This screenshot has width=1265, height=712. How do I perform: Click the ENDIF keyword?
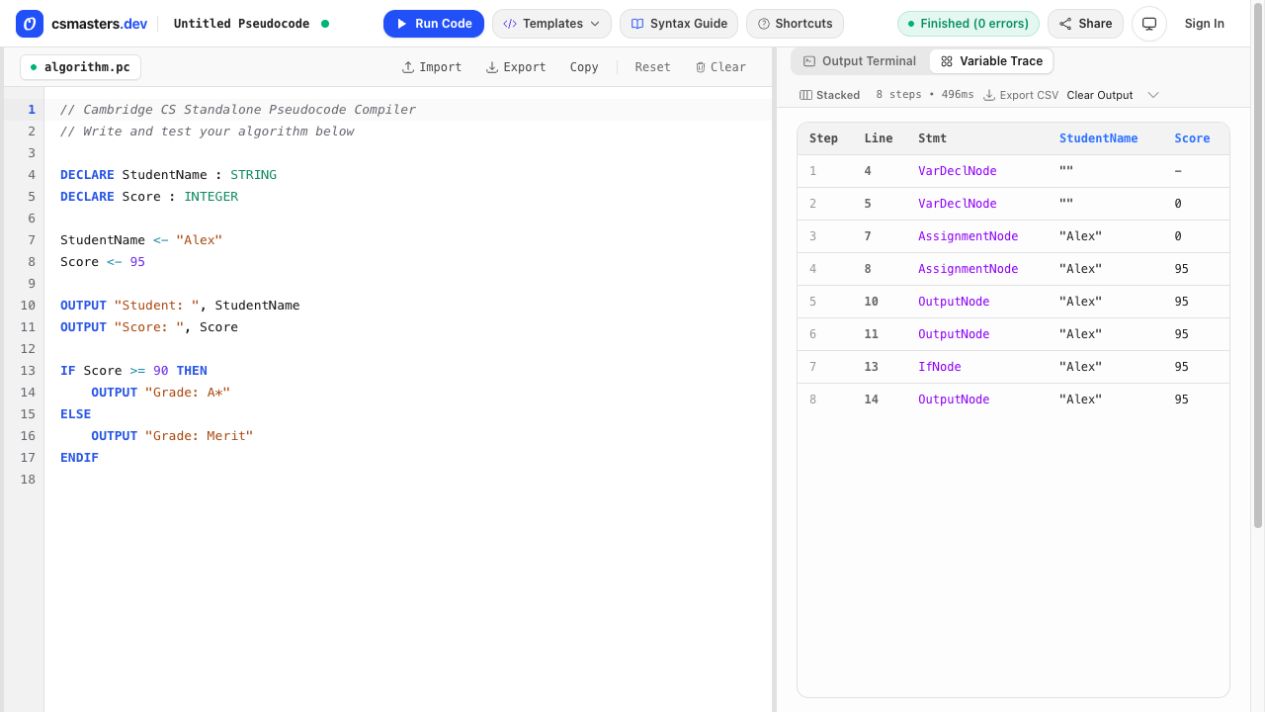coord(79,457)
